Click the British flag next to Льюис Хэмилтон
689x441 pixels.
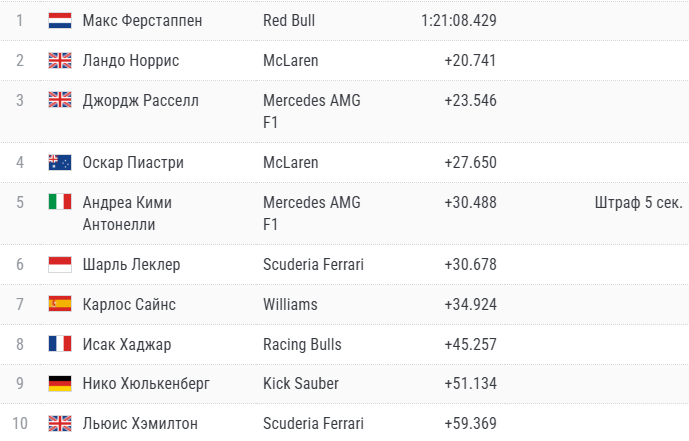click(x=60, y=423)
